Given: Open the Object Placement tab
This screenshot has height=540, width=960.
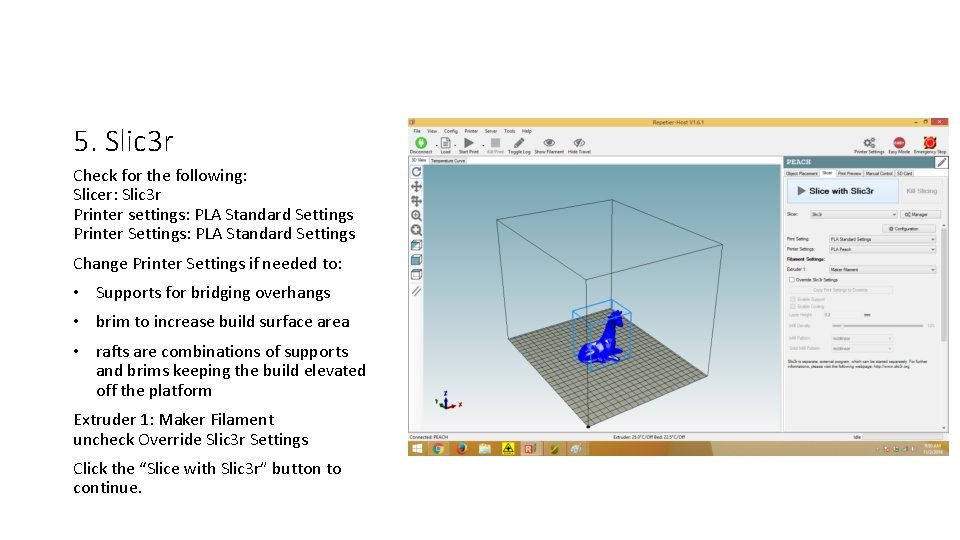Looking at the screenshot, I should 801,173.
